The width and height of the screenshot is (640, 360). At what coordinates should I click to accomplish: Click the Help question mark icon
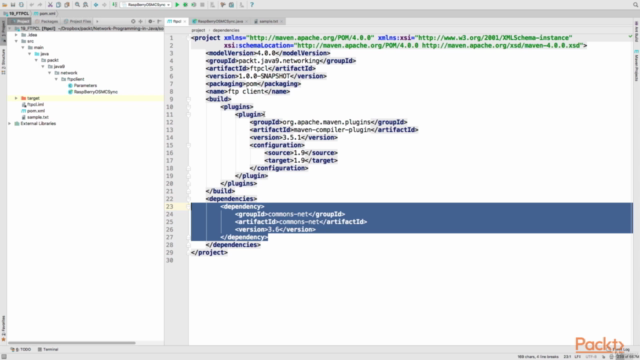(252, 4)
